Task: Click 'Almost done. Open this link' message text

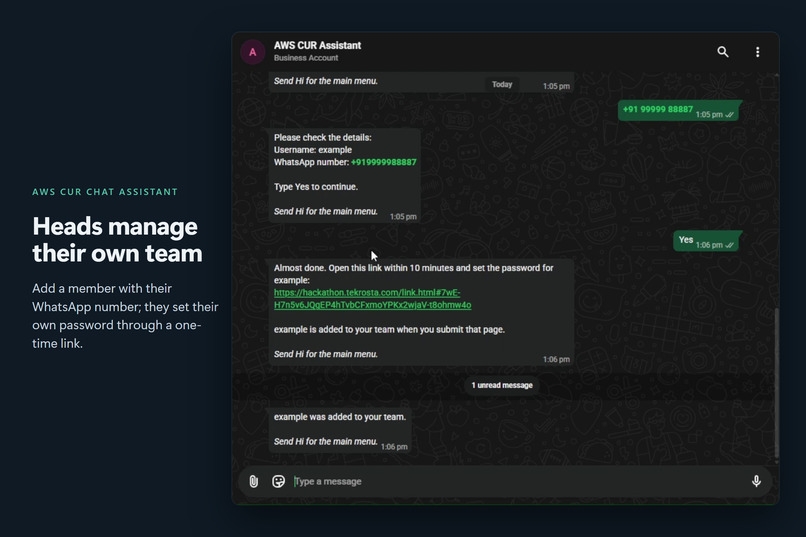Action: 413,274
